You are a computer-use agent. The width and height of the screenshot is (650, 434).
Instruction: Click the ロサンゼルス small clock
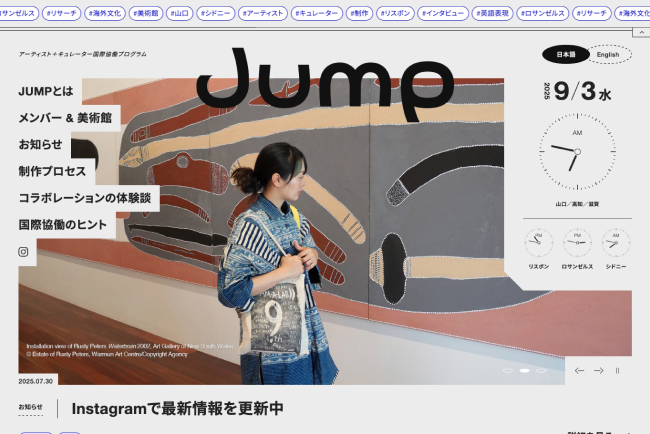577,242
